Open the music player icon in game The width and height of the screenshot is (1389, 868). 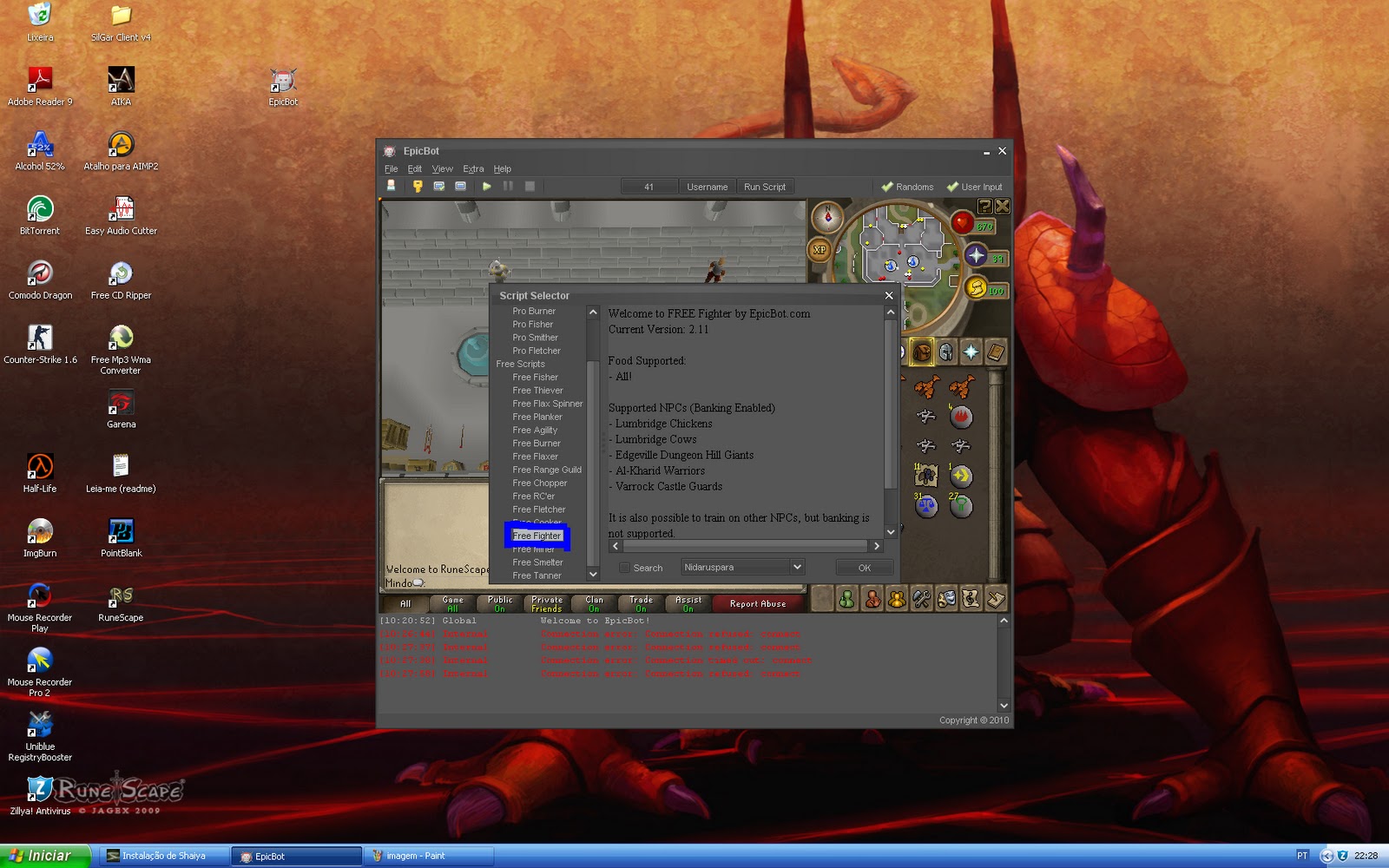click(971, 599)
